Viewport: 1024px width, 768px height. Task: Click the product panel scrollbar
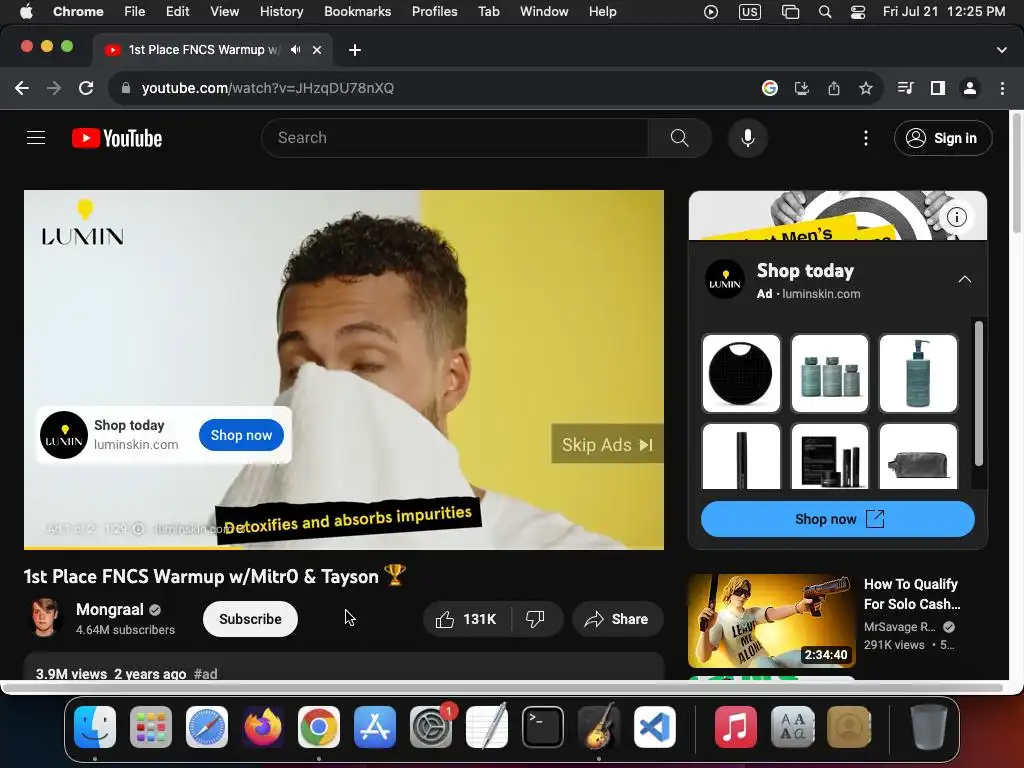[978, 393]
